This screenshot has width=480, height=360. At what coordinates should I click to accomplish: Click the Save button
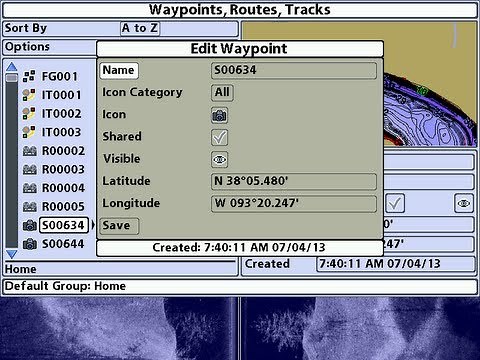click(x=119, y=226)
